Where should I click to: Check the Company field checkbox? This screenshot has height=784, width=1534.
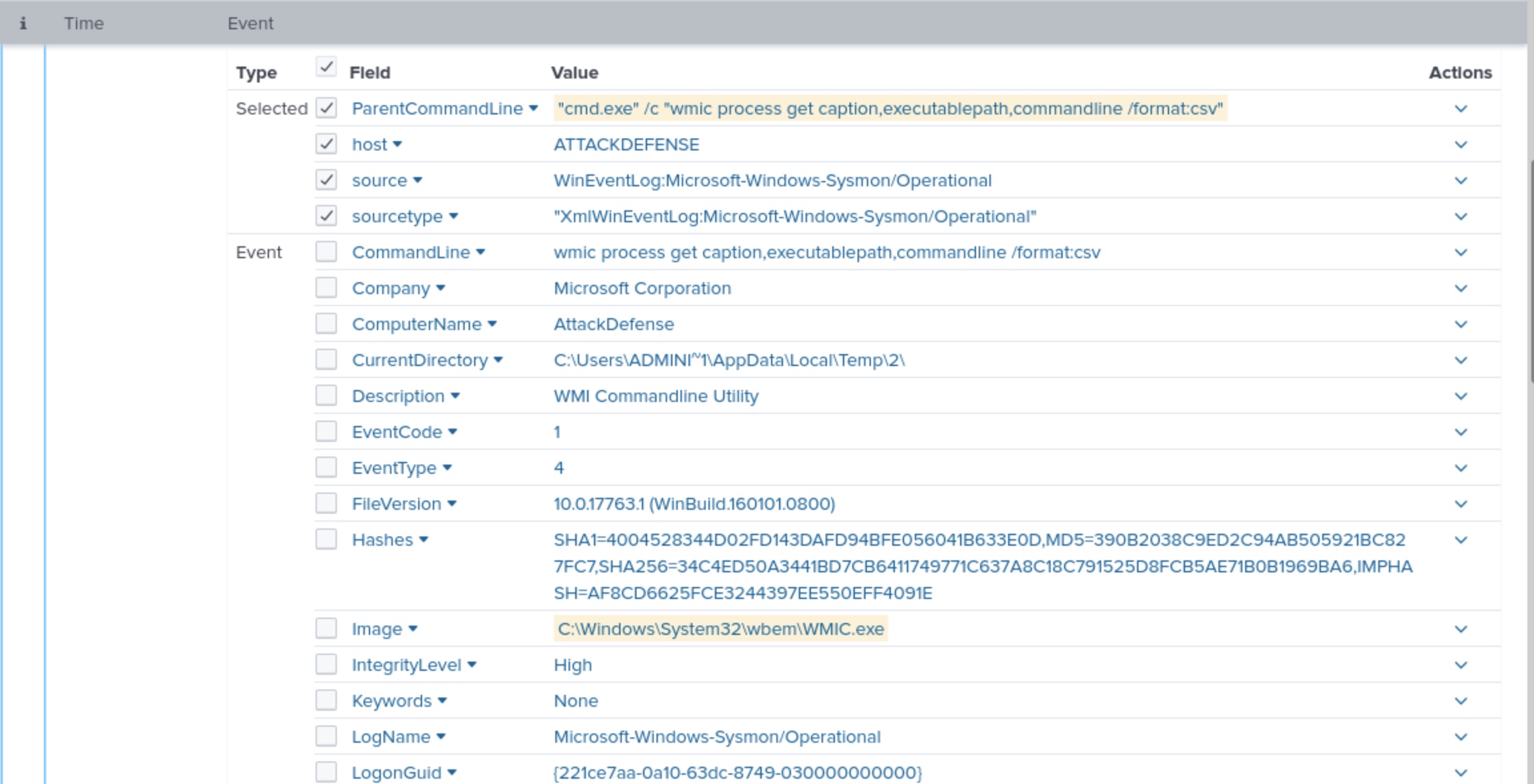tap(326, 288)
